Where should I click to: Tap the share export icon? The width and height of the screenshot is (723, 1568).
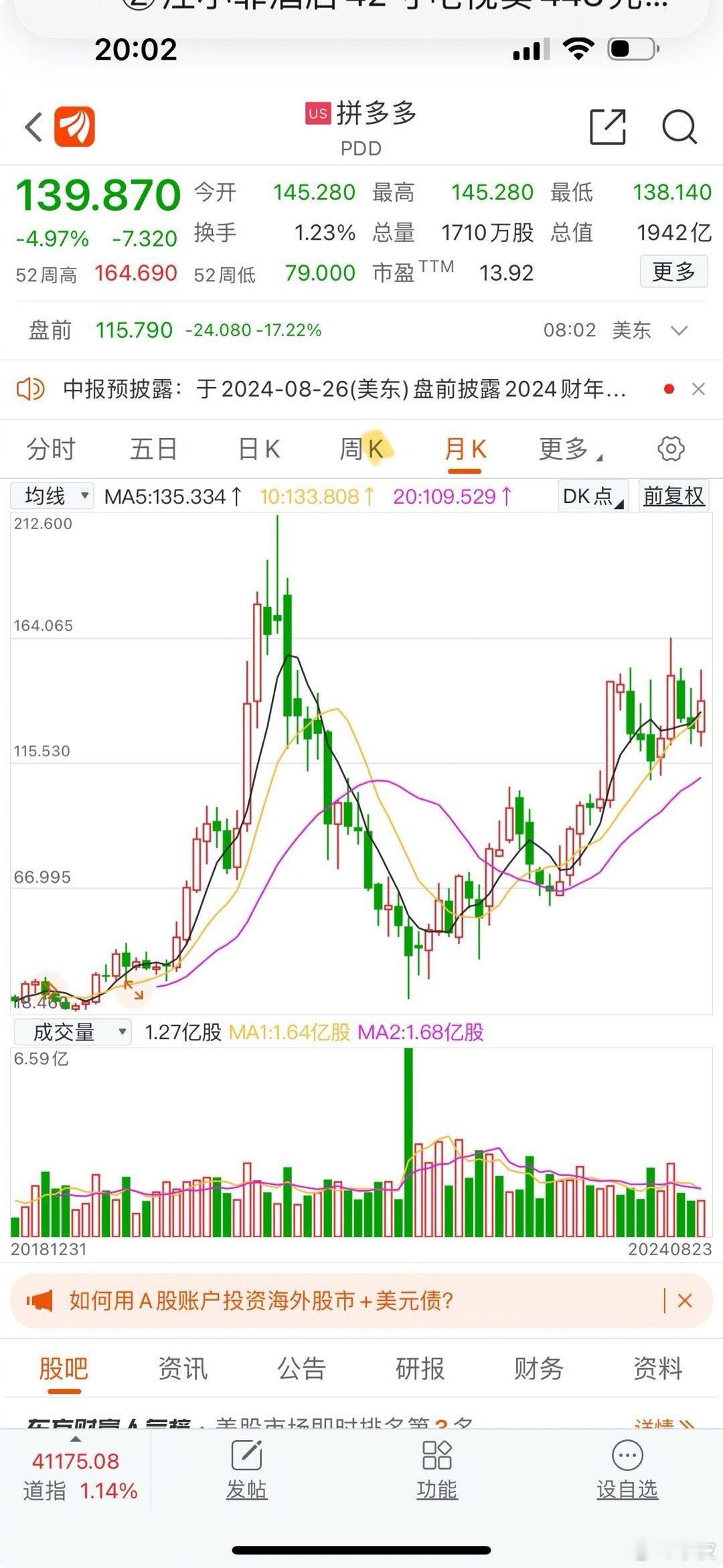608,126
